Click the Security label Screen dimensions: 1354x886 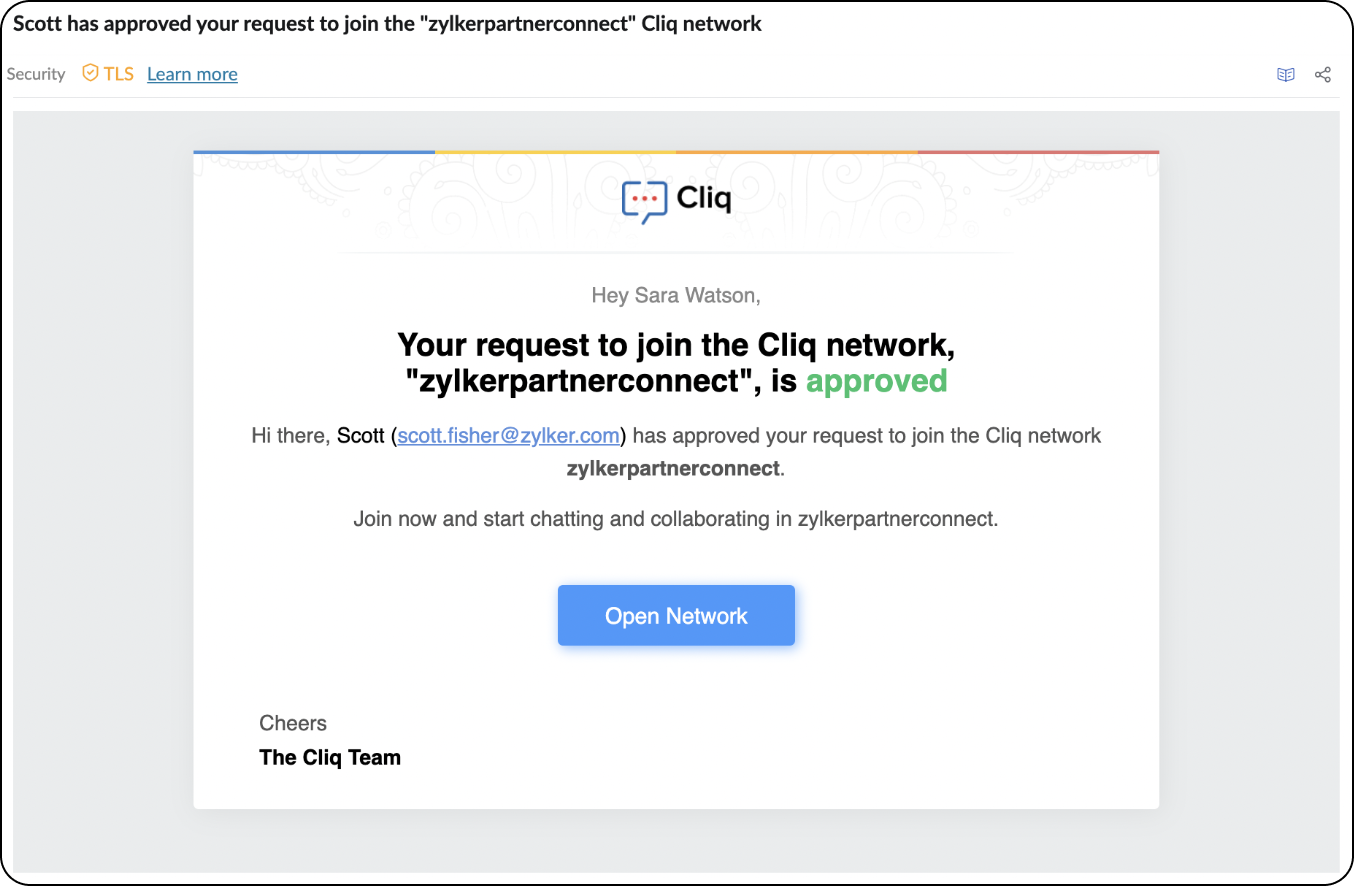[36, 74]
